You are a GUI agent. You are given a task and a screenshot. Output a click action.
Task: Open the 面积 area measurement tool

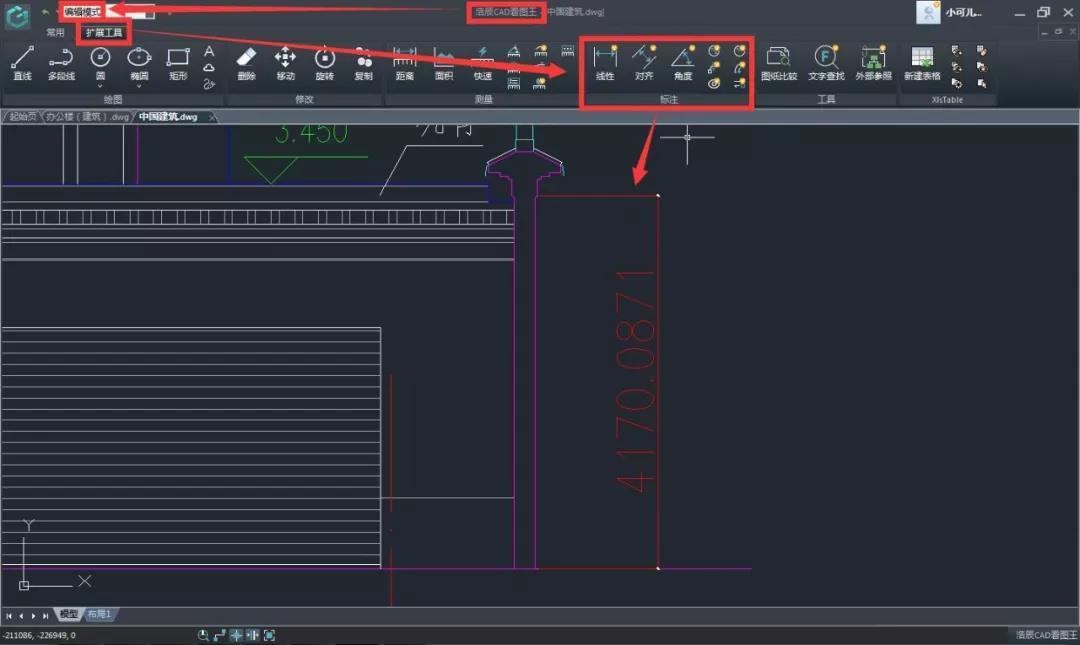coord(444,60)
